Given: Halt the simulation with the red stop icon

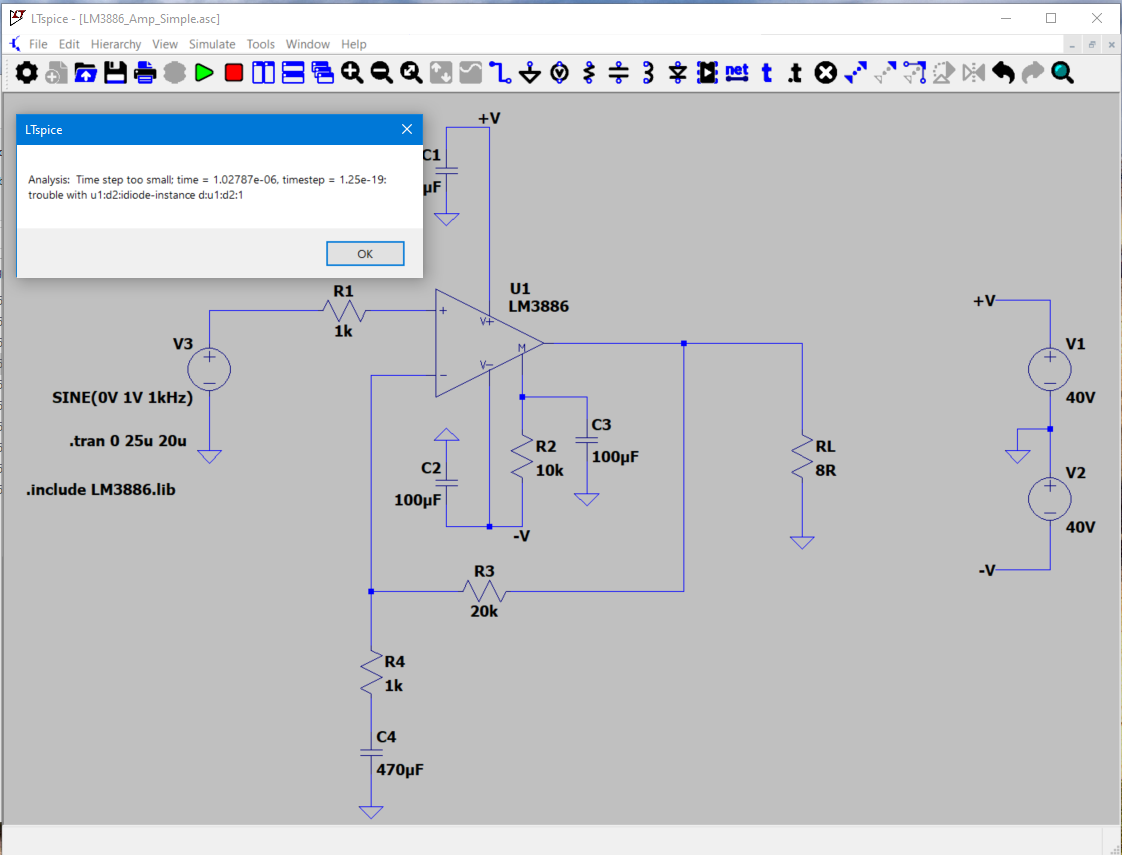Looking at the screenshot, I should (233, 72).
